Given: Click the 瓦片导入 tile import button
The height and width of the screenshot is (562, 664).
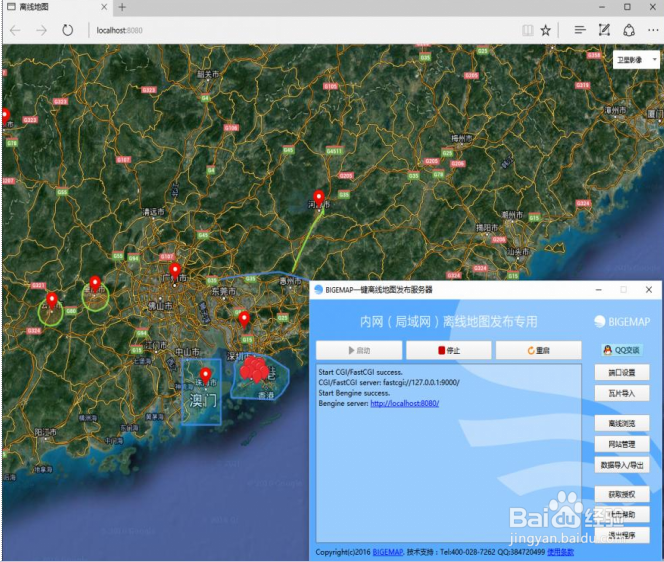Looking at the screenshot, I should (x=622, y=393).
